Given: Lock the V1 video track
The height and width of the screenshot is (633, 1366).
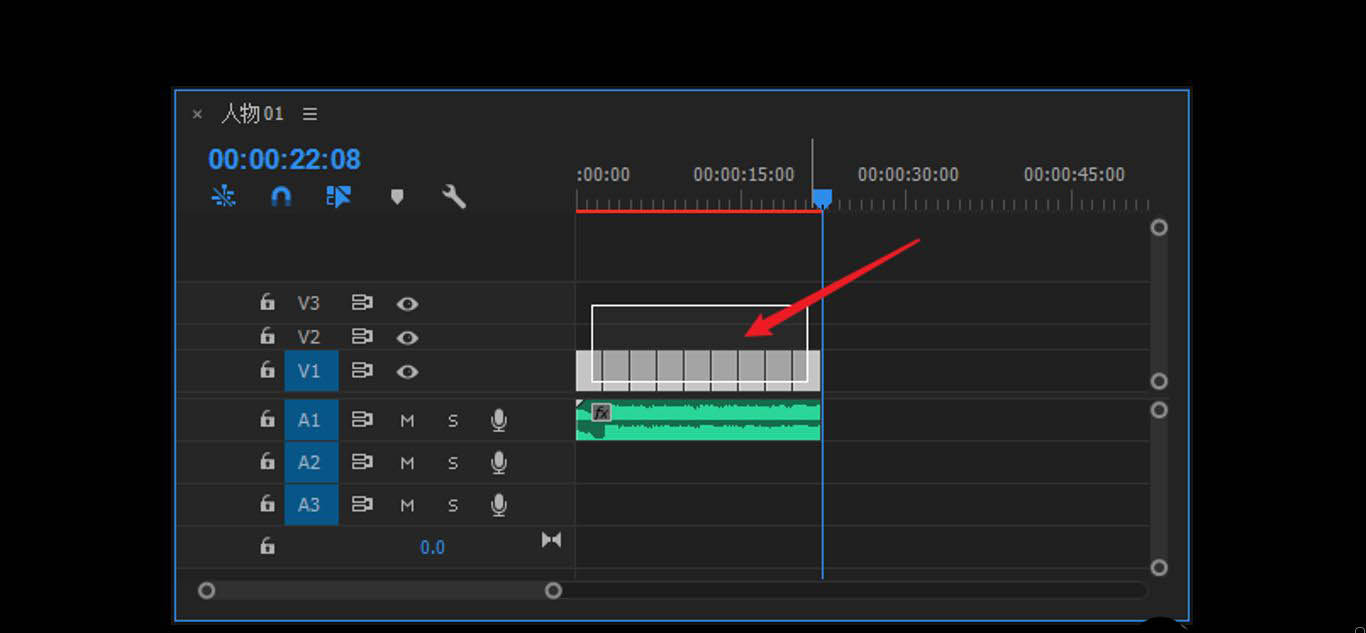Looking at the screenshot, I should point(267,370).
